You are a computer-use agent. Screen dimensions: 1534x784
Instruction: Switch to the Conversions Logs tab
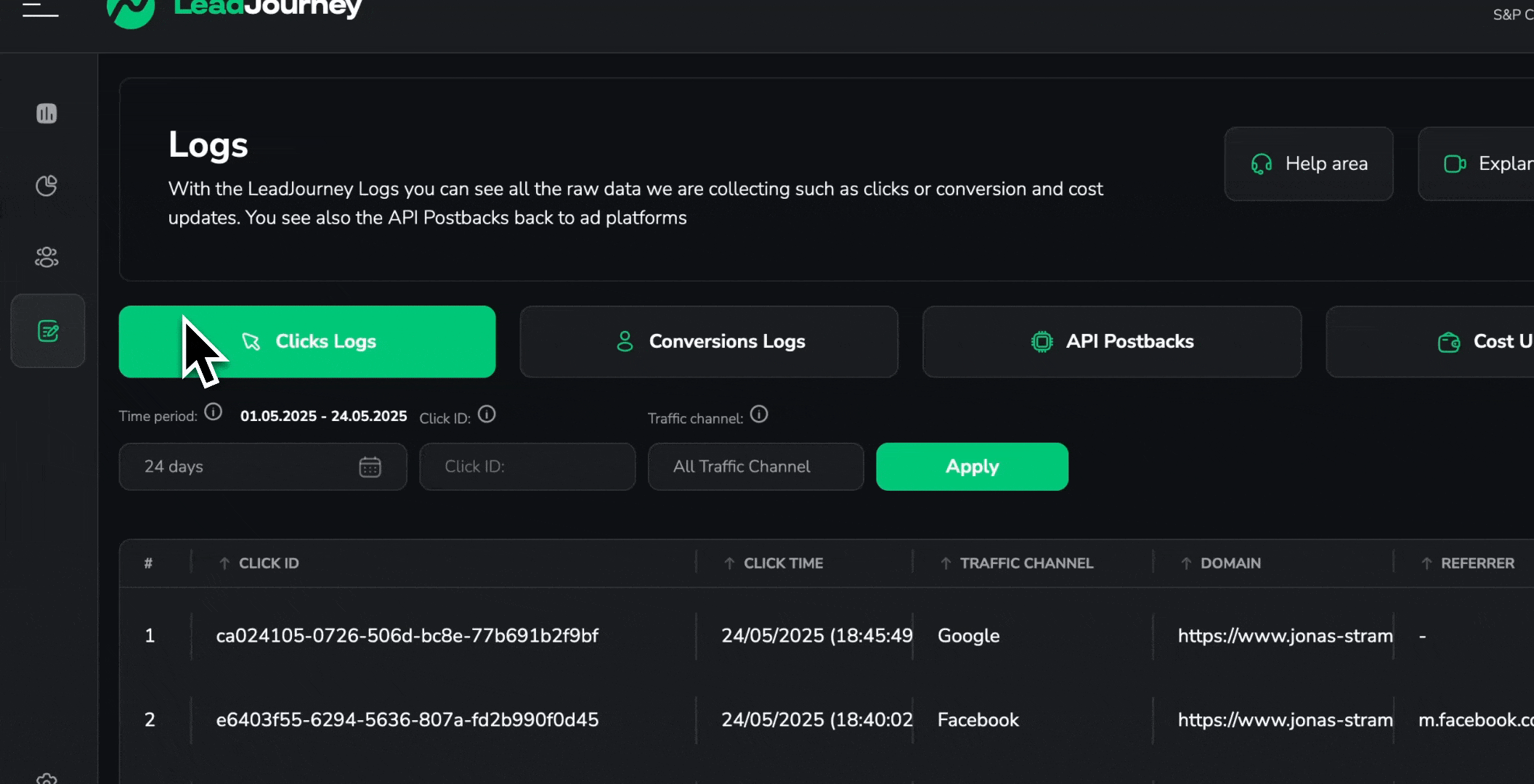click(709, 341)
